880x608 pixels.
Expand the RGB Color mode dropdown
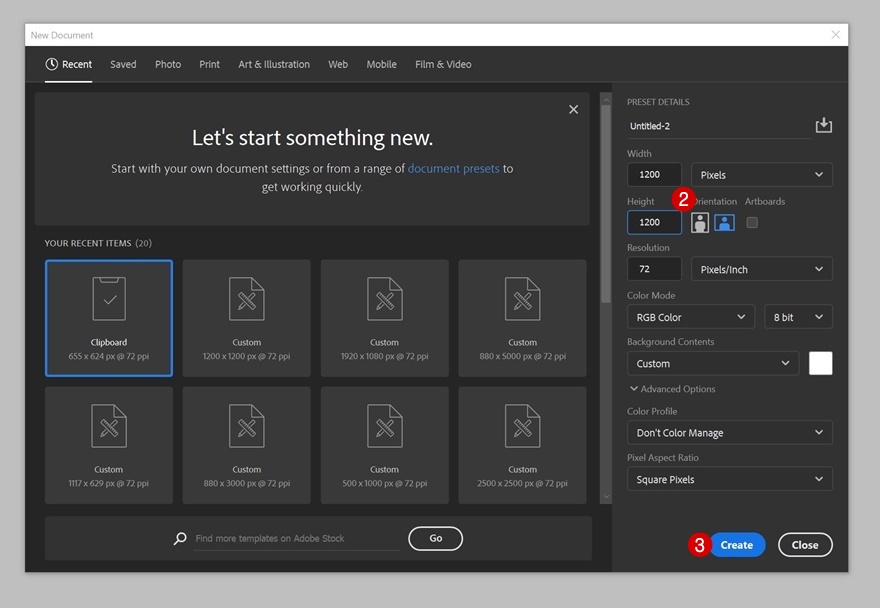691,317
